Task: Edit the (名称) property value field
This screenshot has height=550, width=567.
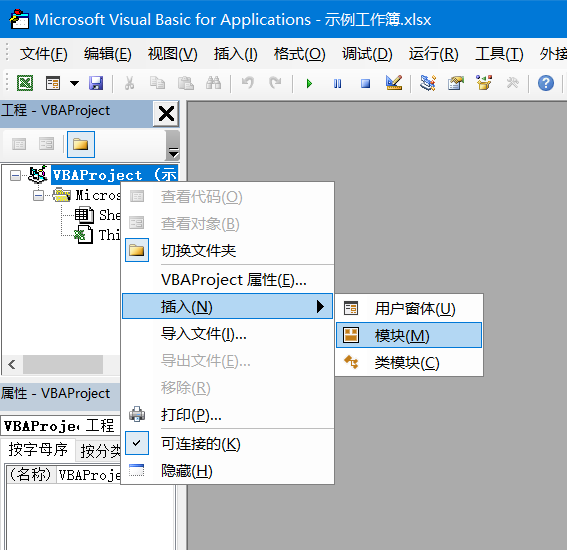Action: 89,474
